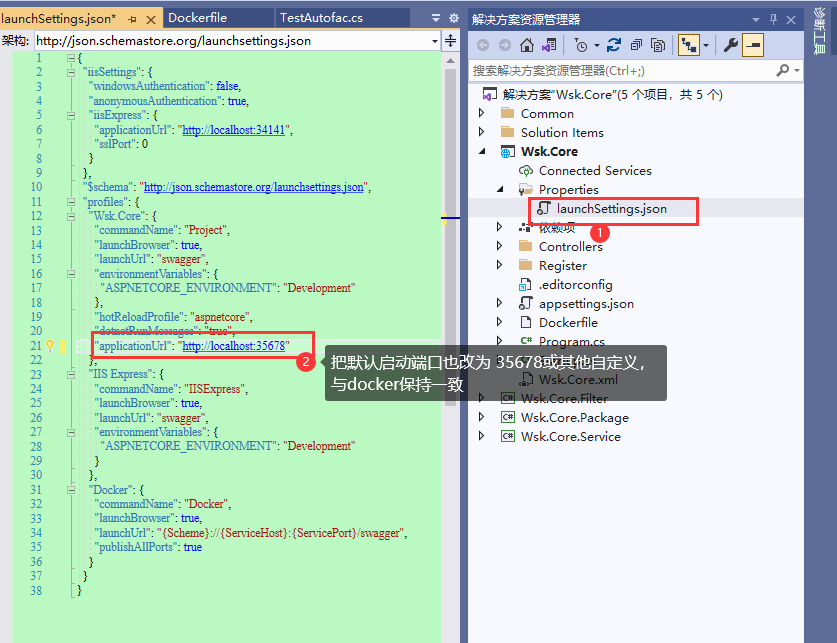Open the http://localhost:35678 link
The width and height of the screenshot is (837, 643).
pyautogui.click(x=234, y=346)
